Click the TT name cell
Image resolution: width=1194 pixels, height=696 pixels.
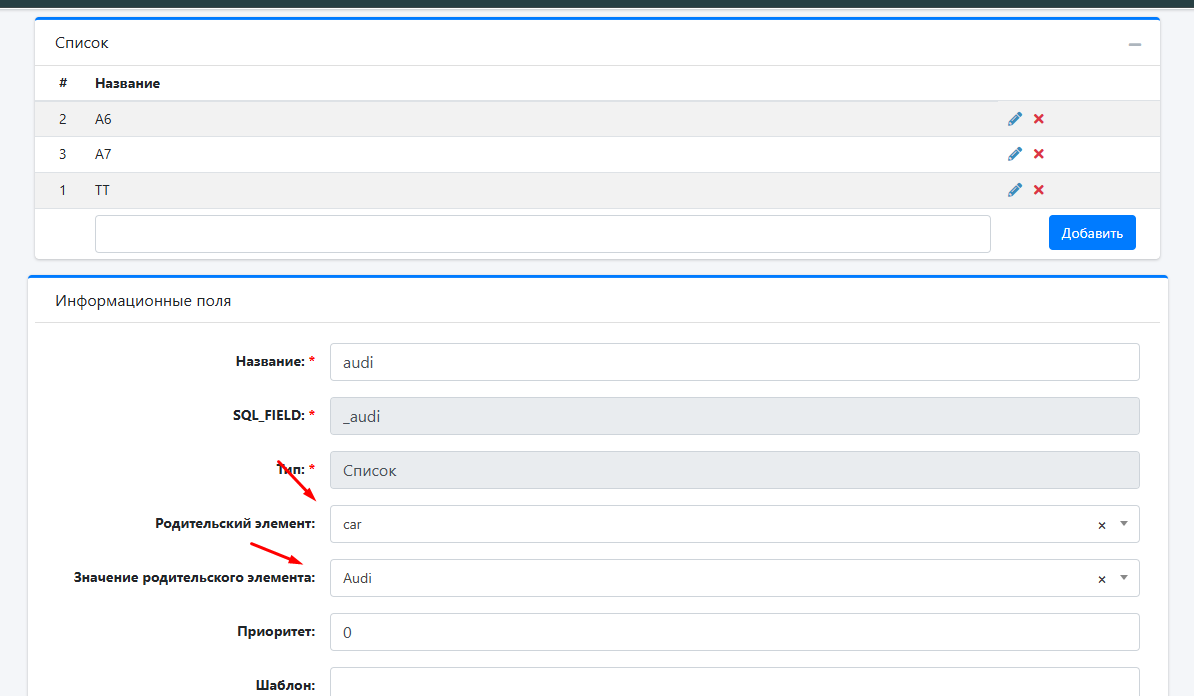tap(102, 190)
